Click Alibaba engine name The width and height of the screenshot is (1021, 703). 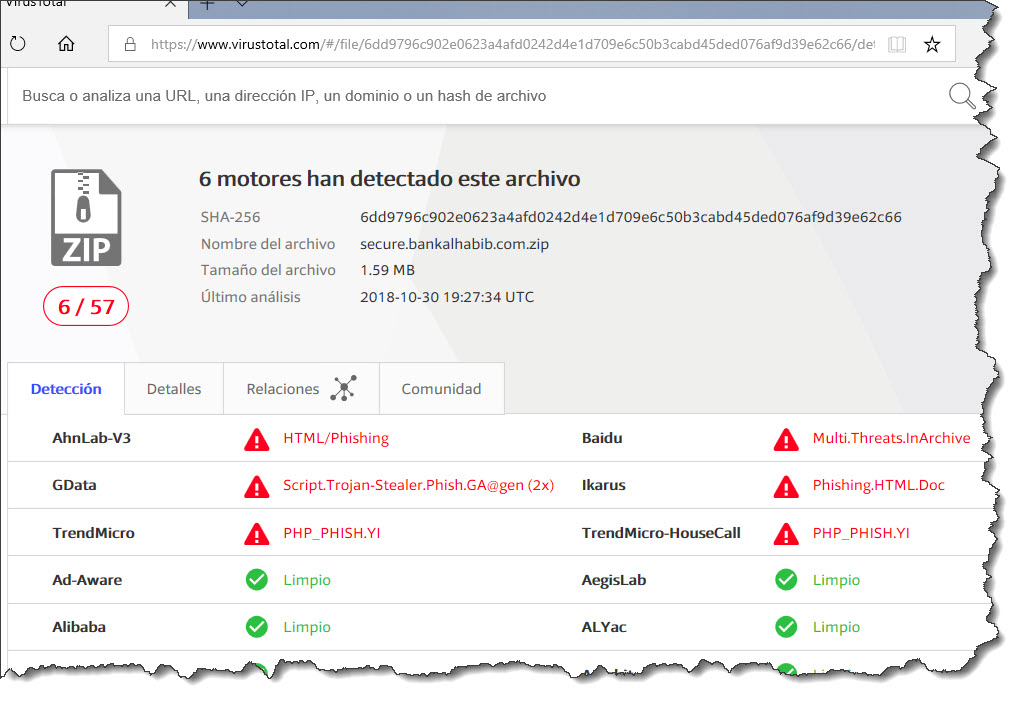79,627
